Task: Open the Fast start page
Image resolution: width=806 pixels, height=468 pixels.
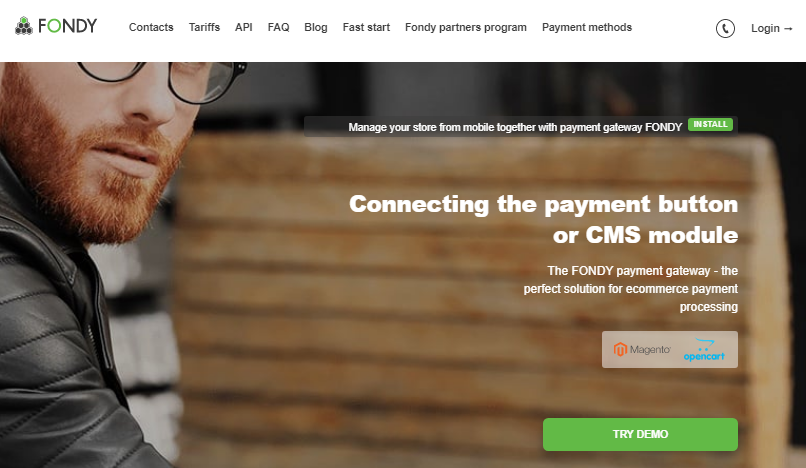Action: point(367,27)
